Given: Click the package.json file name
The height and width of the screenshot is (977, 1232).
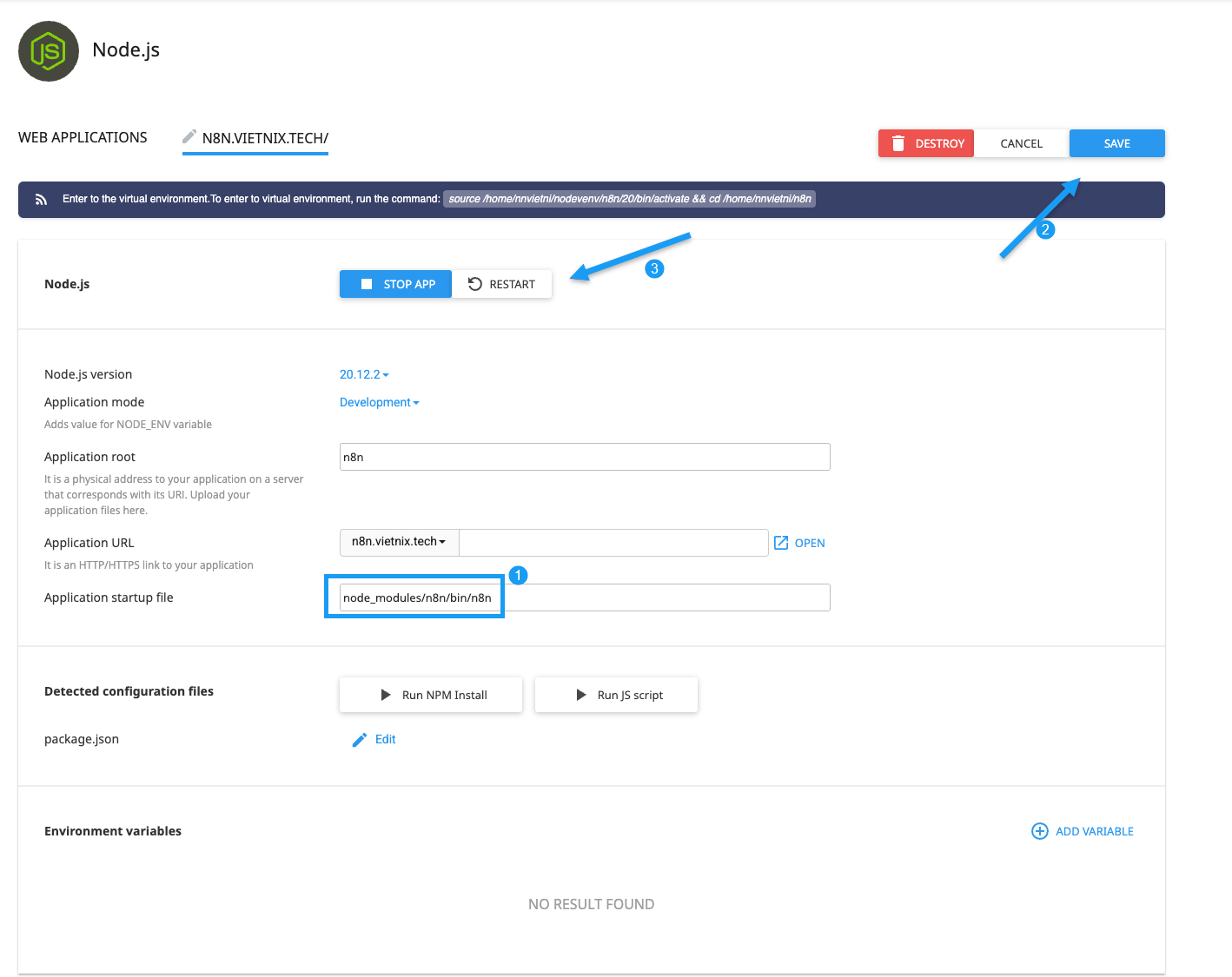Looking at the screenshot, I should 82,739.
